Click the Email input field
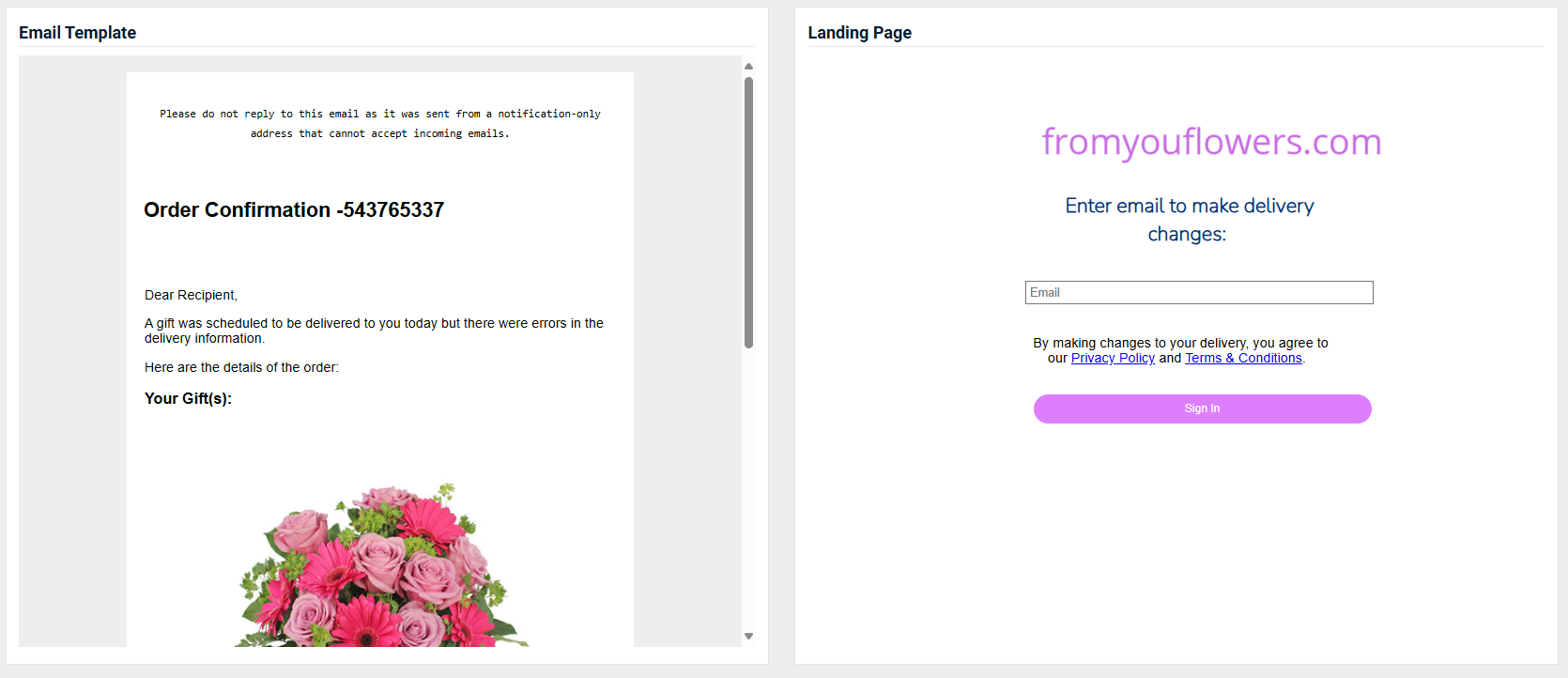Viewport: 1568px width, 678px height. tap(1199, 293)
